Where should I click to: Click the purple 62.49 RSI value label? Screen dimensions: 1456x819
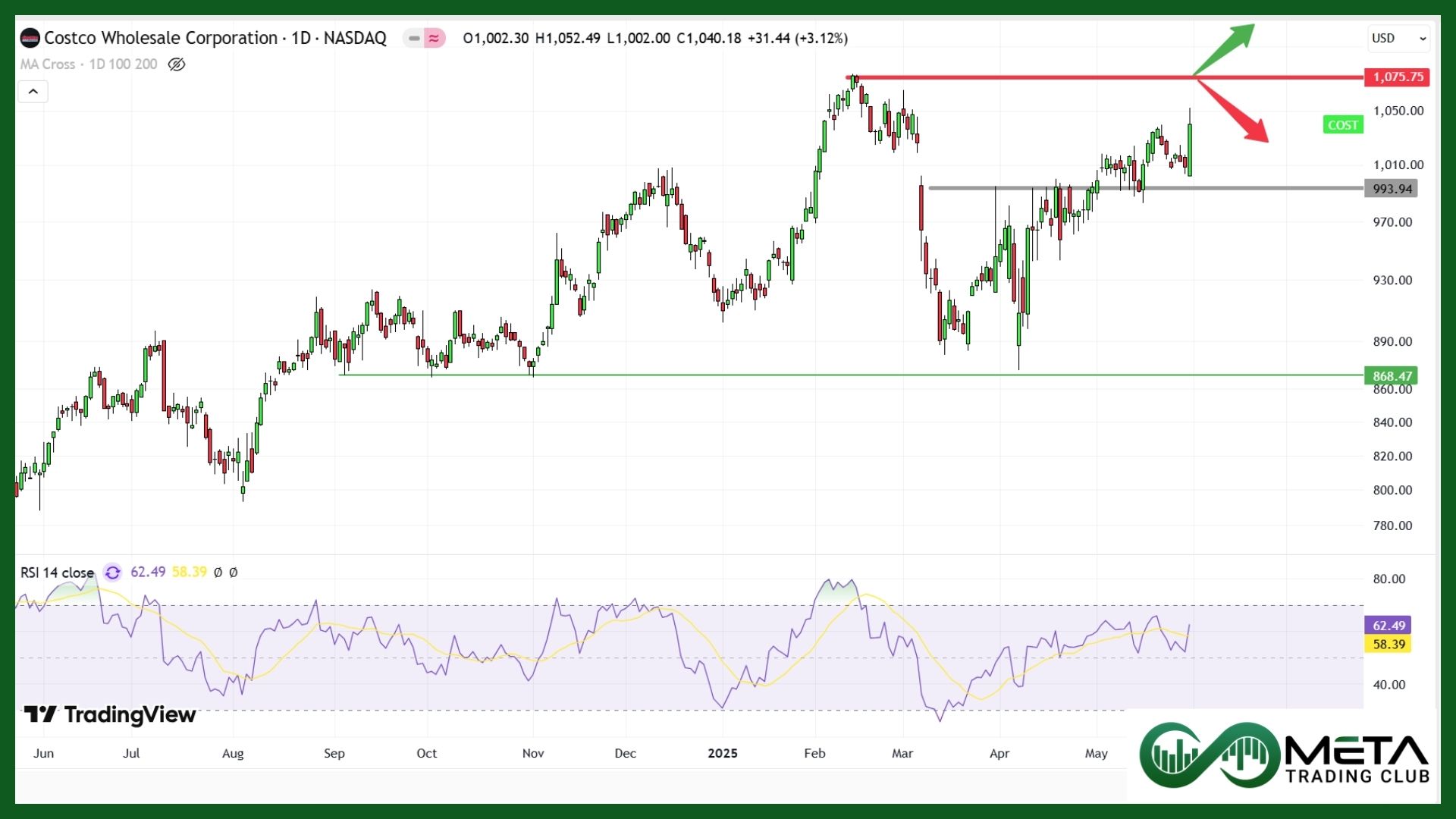[1387, 626]
